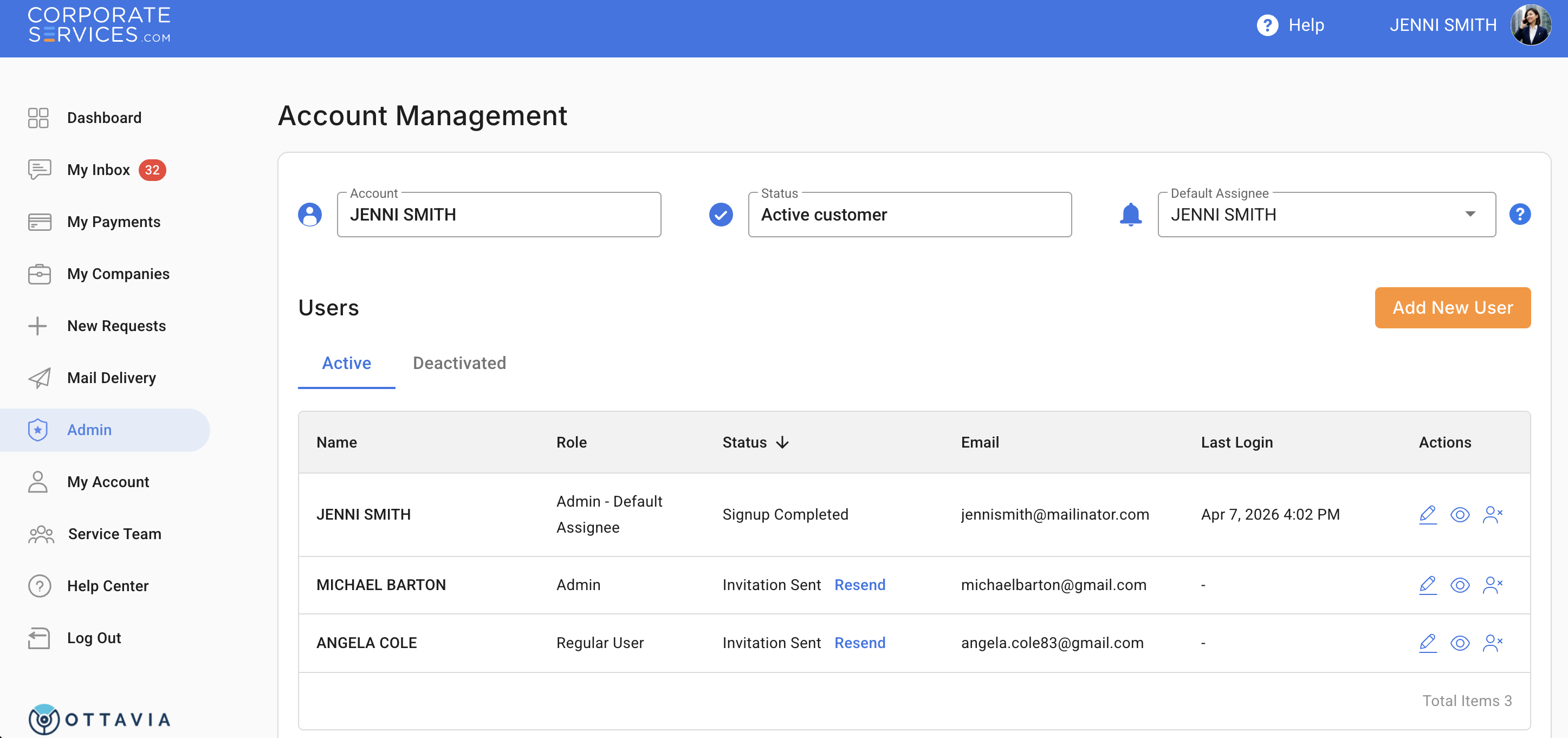Click the notification bell icon
Image resolution: width=1568 pixels, height=738 pixels.
click(x=1130, y=215)
